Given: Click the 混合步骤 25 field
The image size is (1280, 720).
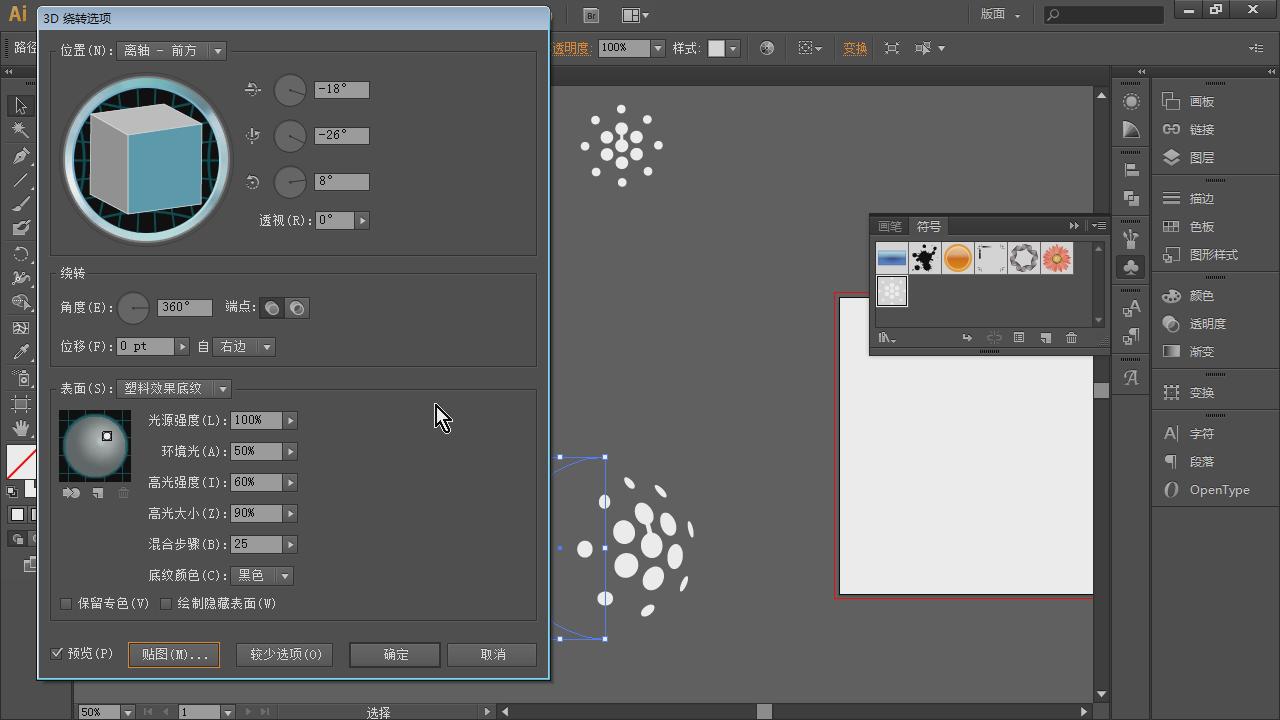Looking at the screenshot, I should click(x=256, y=544).
